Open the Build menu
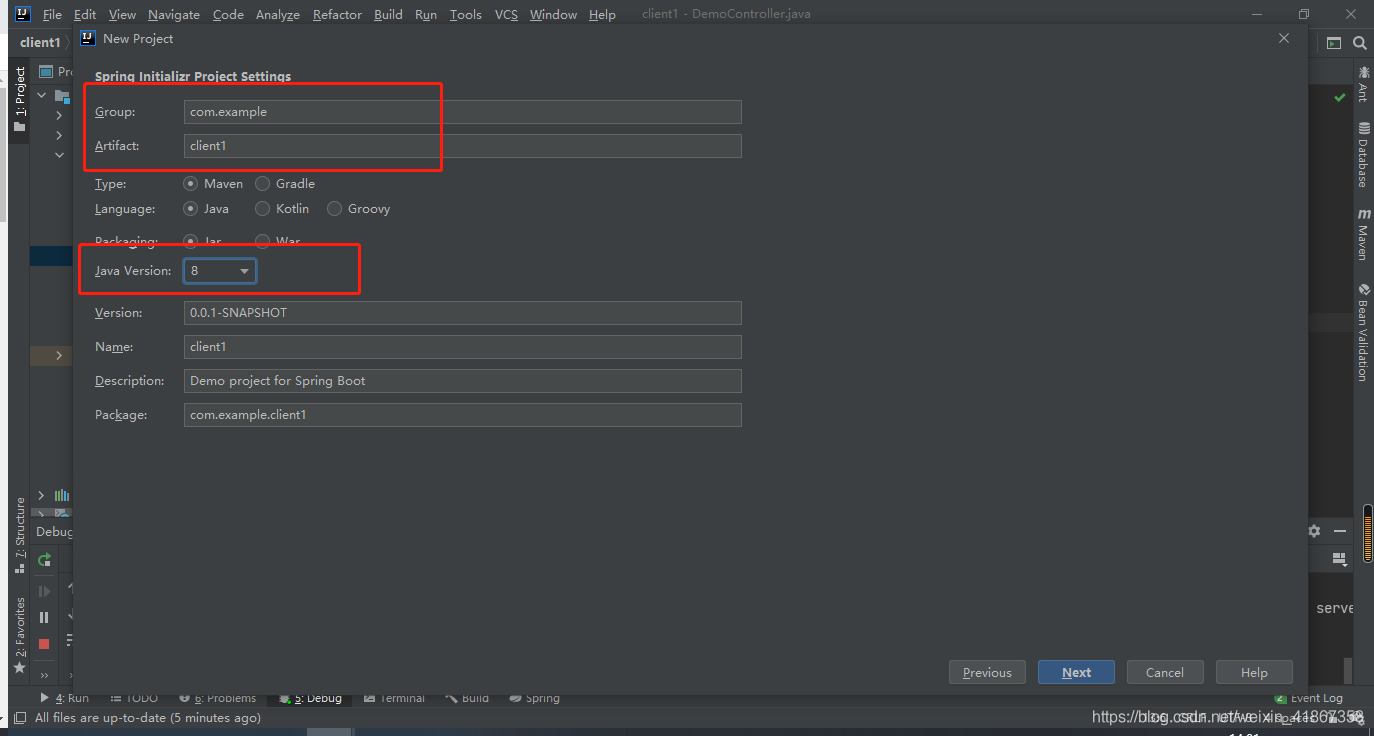The width and height of the screenshot is (1374, 736). click(x=388, y=15)
